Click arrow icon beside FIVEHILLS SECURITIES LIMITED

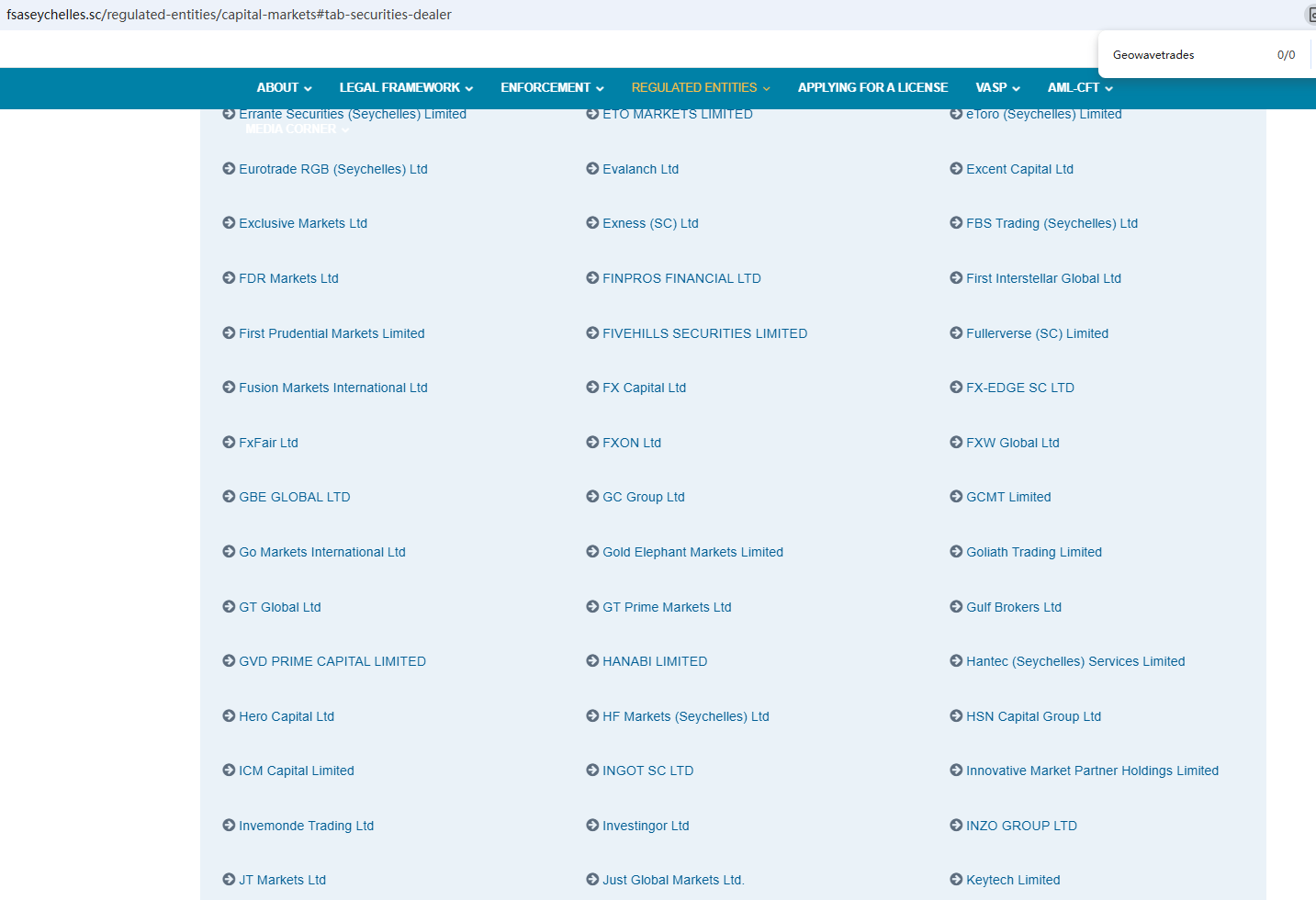592,333
